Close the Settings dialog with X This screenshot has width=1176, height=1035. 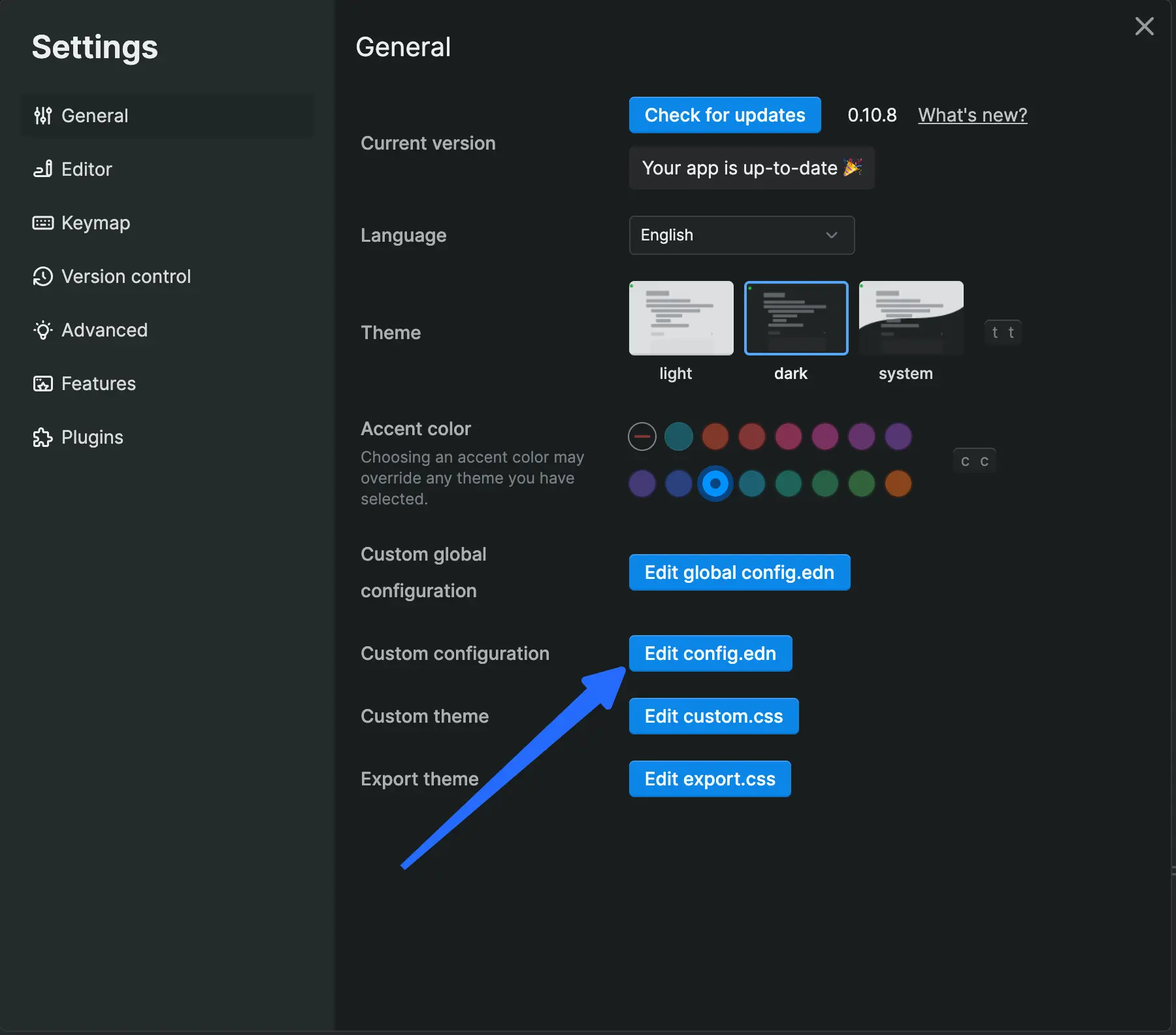[x=1144, y=27]
